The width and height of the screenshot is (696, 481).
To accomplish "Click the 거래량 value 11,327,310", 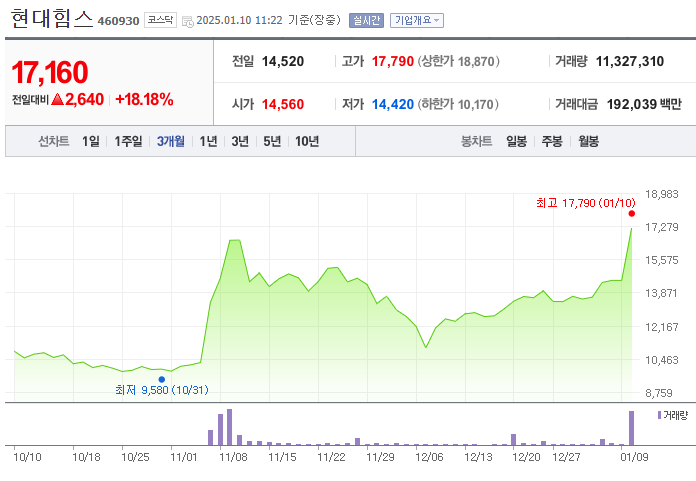I will [630, 61].
